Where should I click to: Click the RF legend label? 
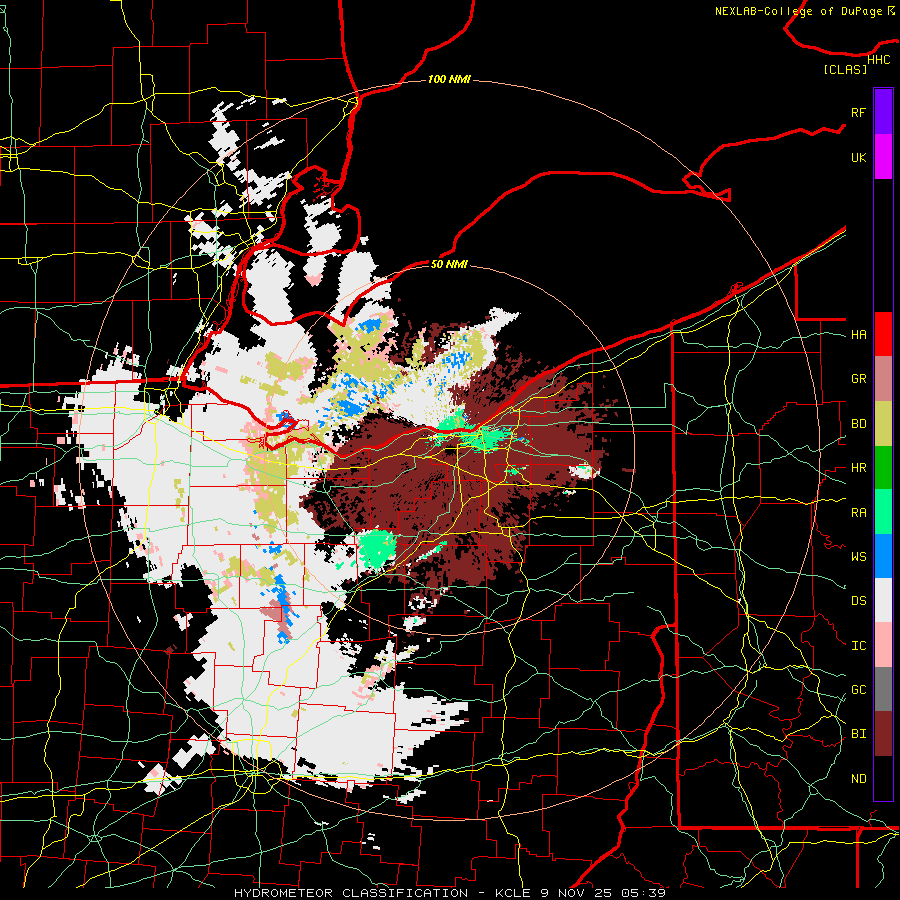pos(858,112)
